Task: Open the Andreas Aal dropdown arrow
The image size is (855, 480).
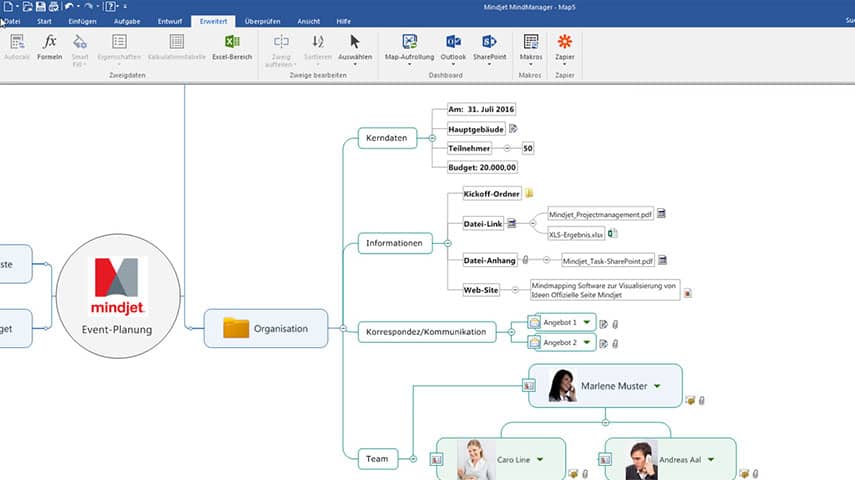Action: tap(711, 459)
